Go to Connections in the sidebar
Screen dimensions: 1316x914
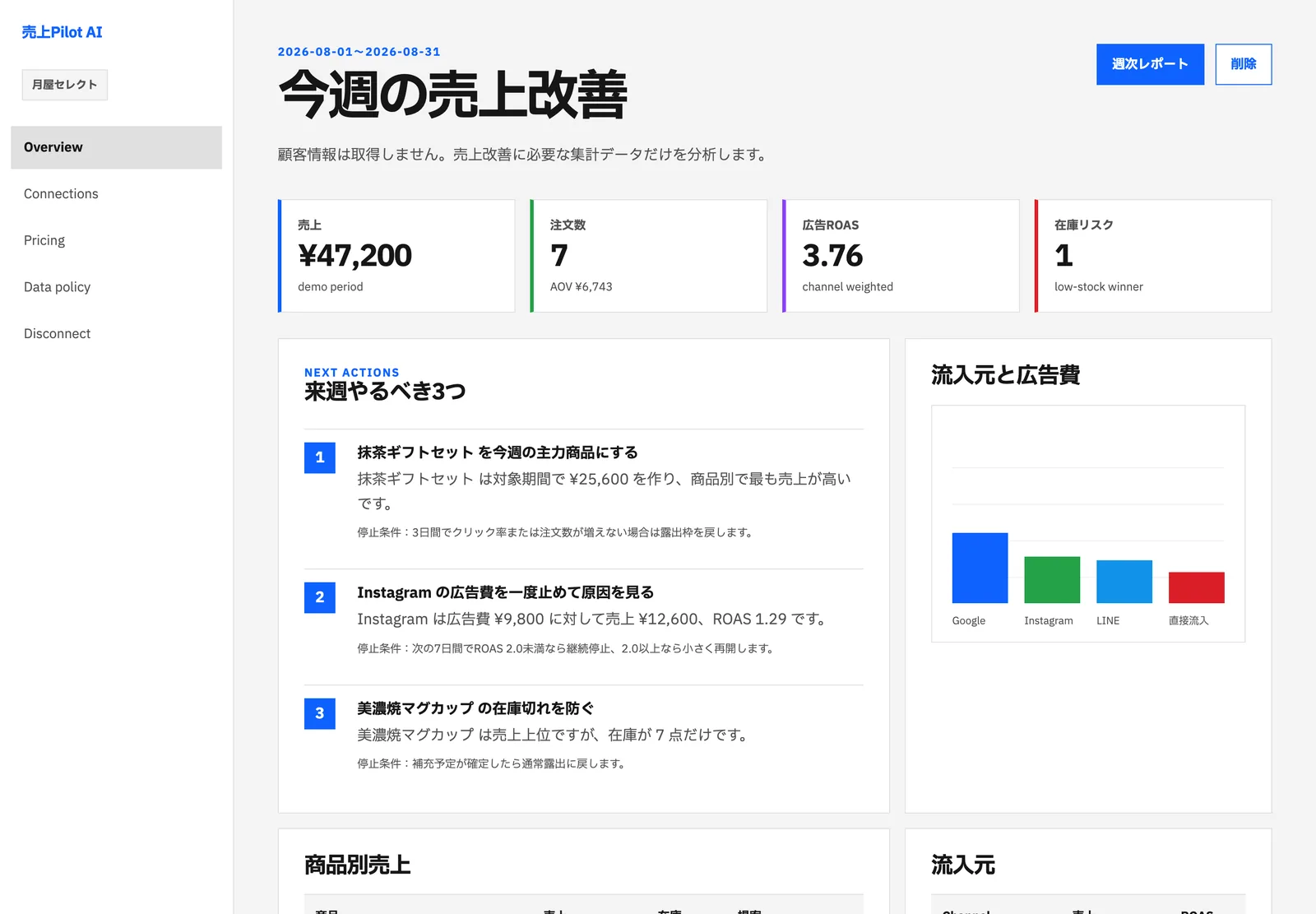(x=116, y=194)
